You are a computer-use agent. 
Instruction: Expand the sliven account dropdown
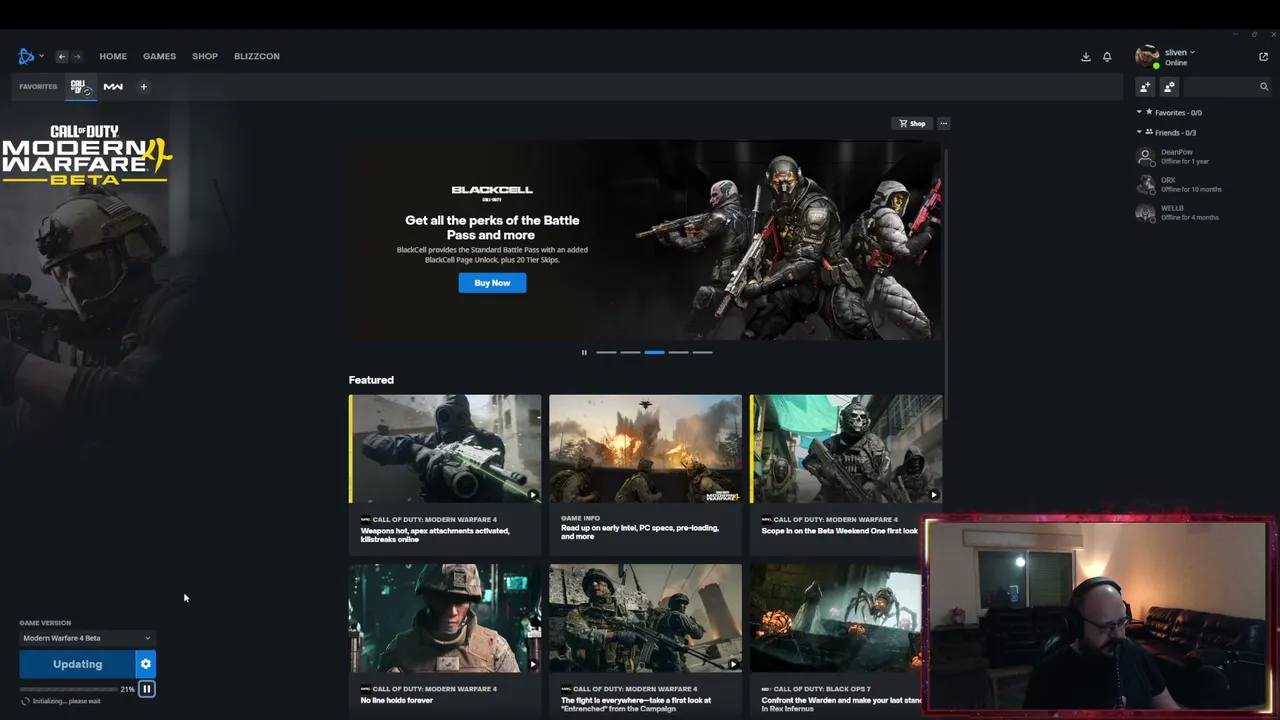coord(1180,52)
